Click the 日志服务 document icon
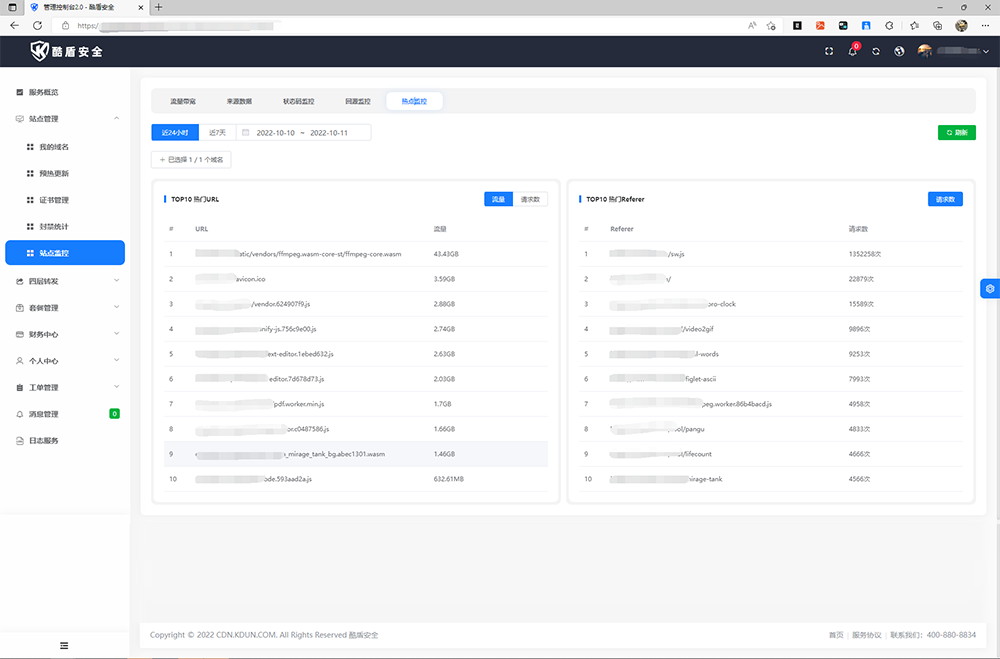Viewport: 1000px width, 659px height. [20, 441]
